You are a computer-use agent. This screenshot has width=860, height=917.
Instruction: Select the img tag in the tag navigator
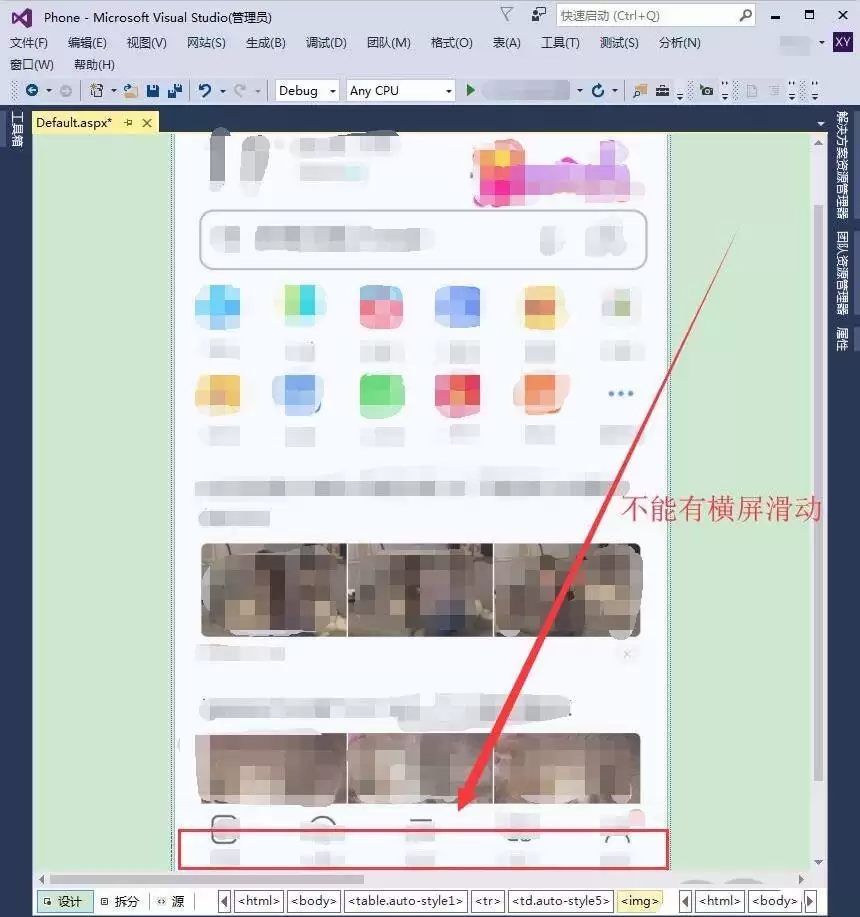(640, 900)
